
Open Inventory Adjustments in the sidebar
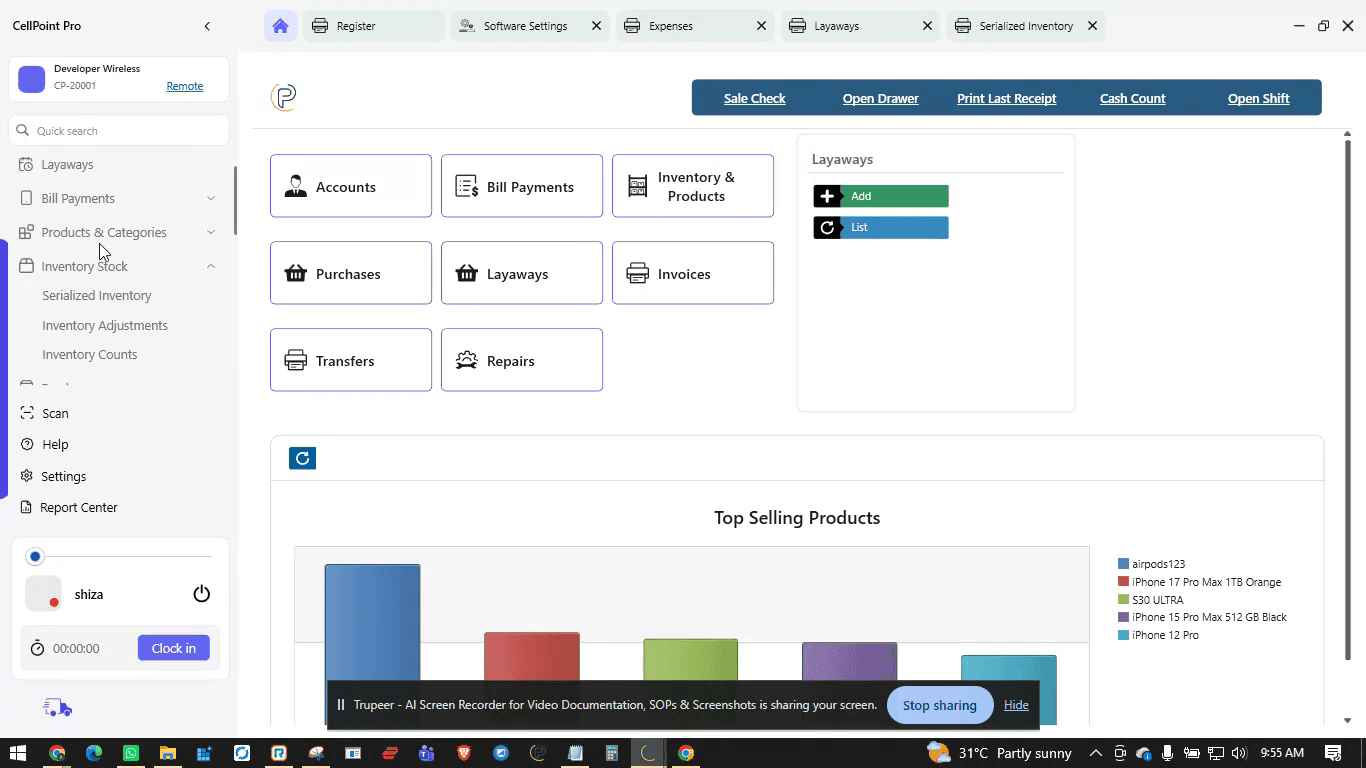coord(105,325)
